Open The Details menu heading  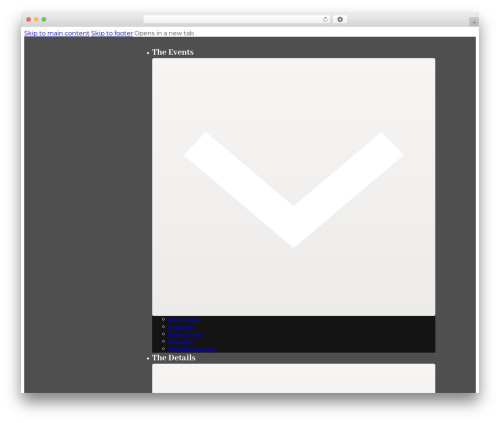coord(174,358)
